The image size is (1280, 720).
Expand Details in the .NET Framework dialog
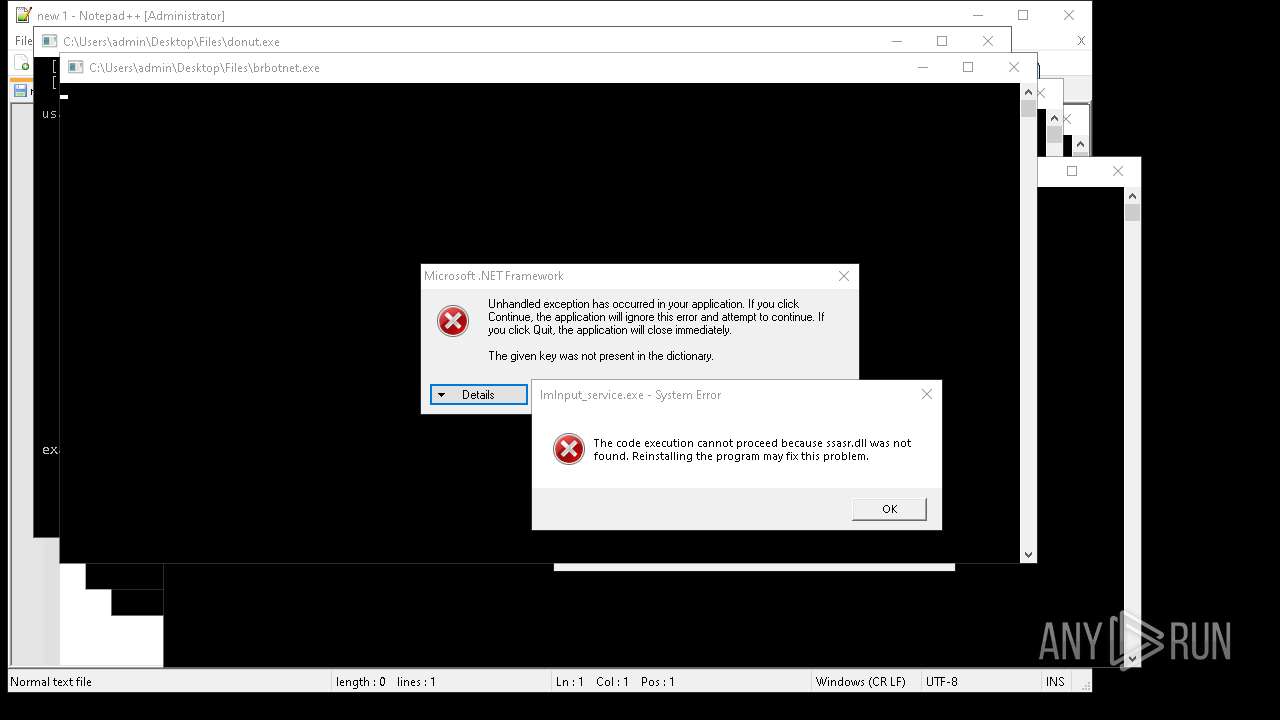[x=478, y=395]
